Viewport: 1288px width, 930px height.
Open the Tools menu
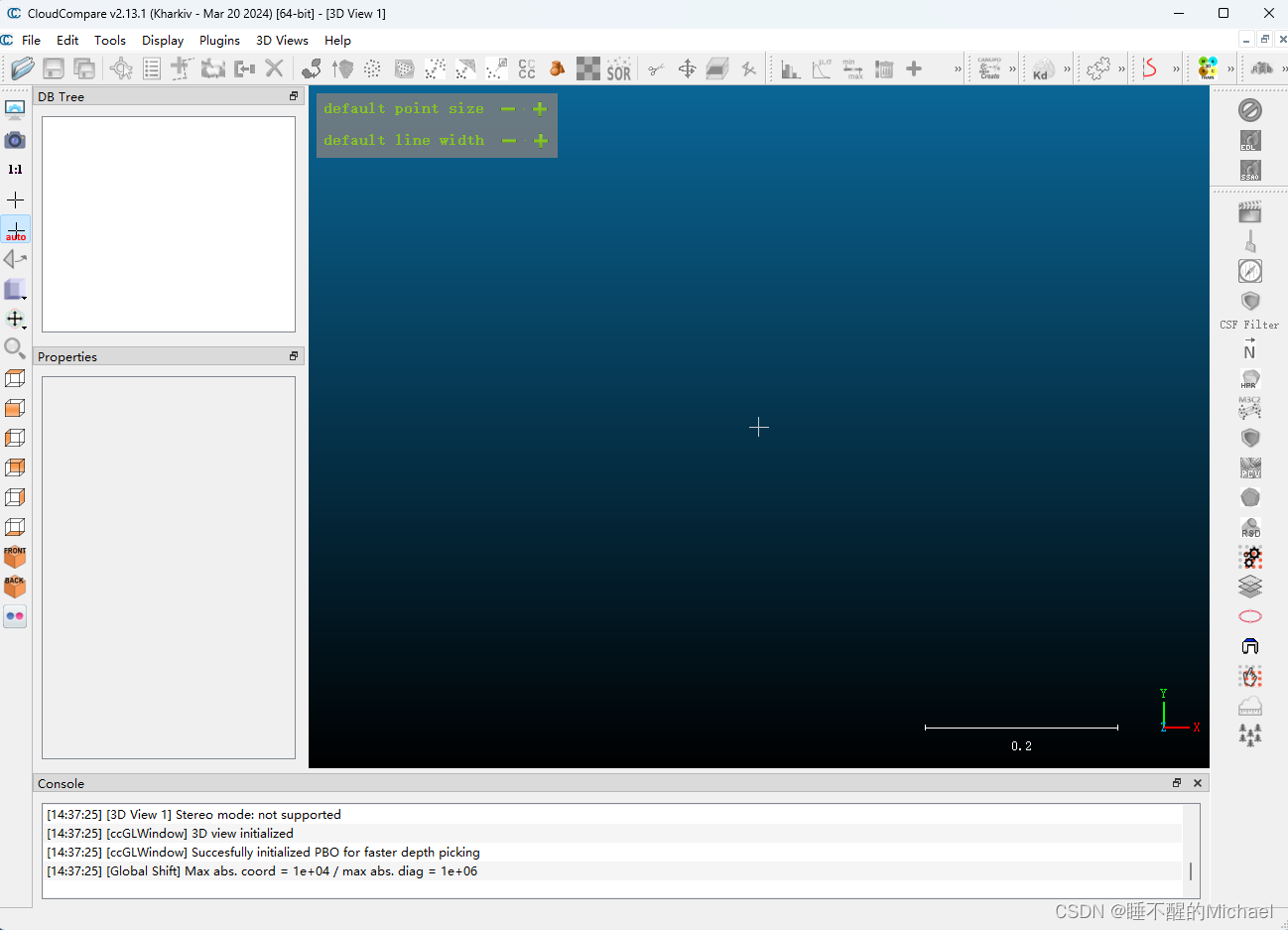click(110, 40)
